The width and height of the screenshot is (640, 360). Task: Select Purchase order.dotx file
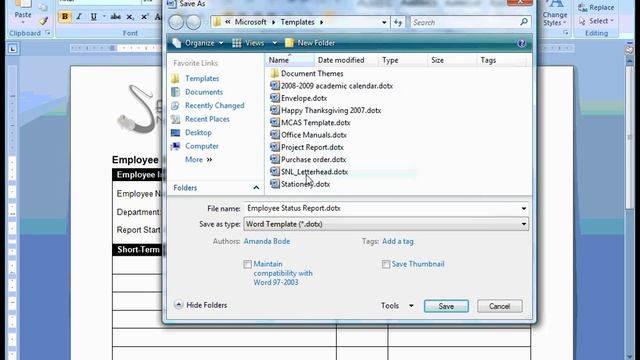point(308,160)
